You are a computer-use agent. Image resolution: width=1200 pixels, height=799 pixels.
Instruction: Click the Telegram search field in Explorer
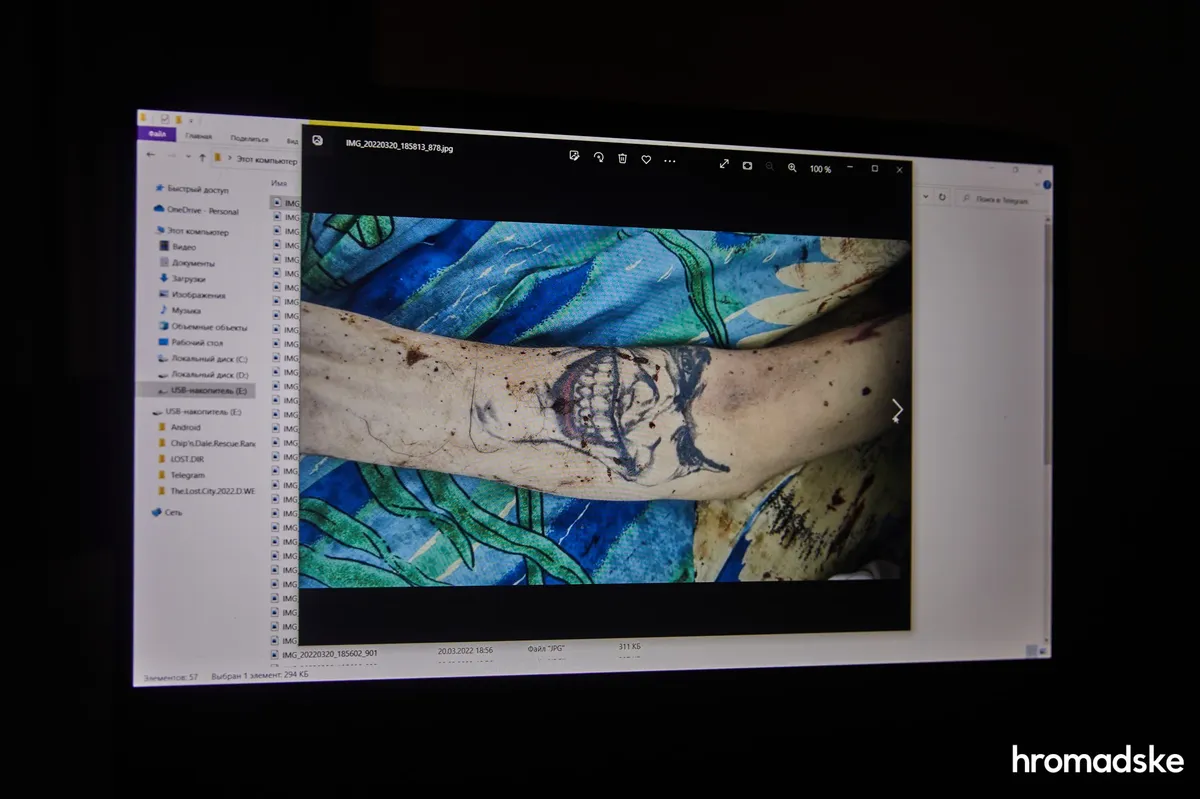[x=1000, y=201]
